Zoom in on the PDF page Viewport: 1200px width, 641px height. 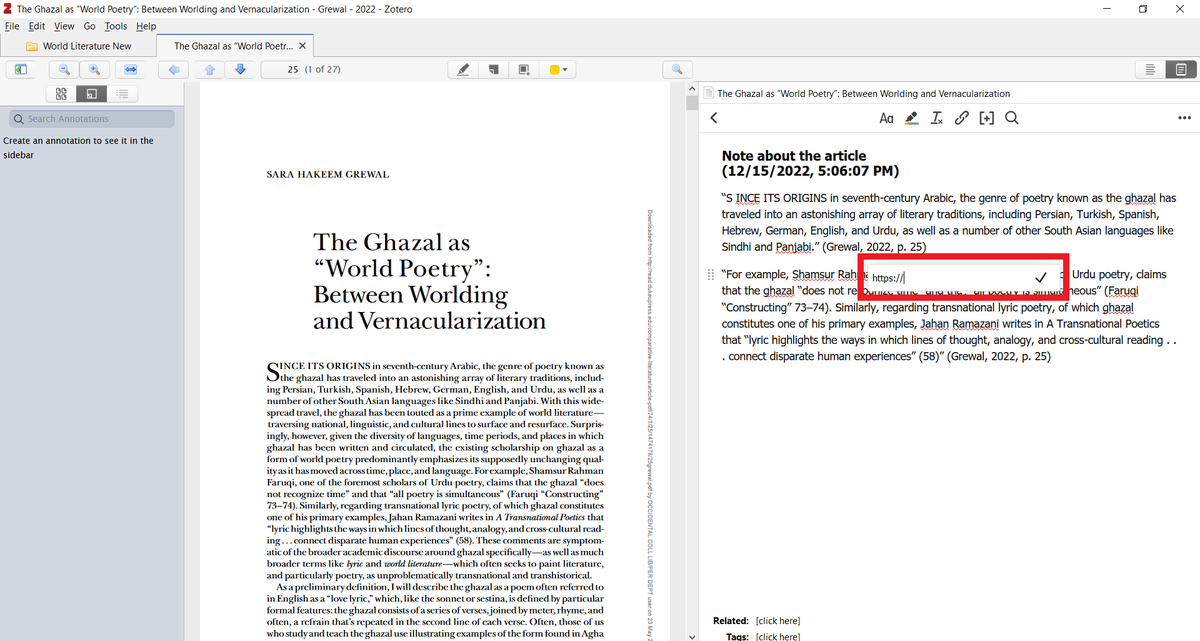(94, 69)
